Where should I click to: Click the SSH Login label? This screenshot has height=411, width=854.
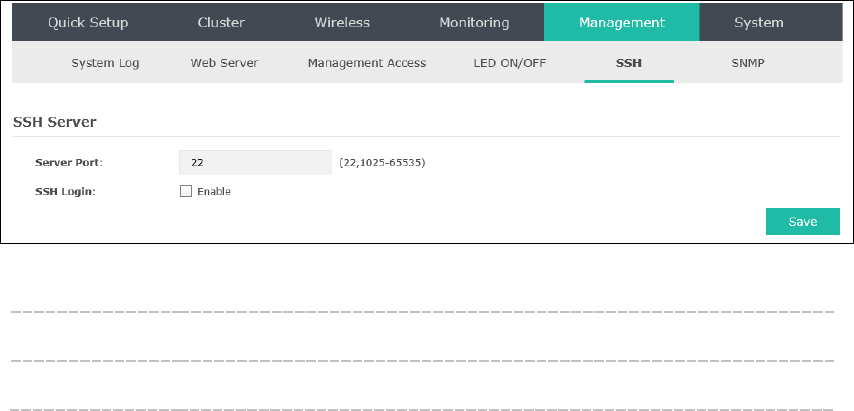65,192
